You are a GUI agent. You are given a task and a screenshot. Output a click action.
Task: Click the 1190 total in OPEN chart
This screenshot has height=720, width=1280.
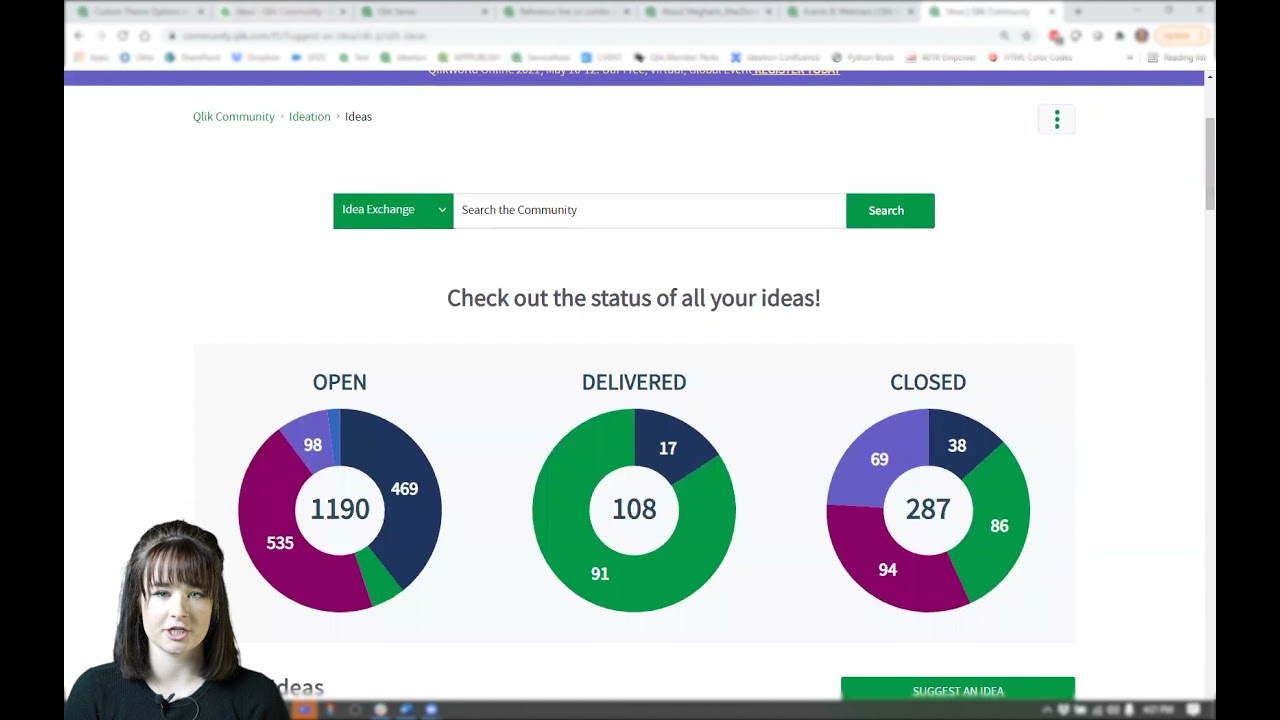[x=340, y=509]
